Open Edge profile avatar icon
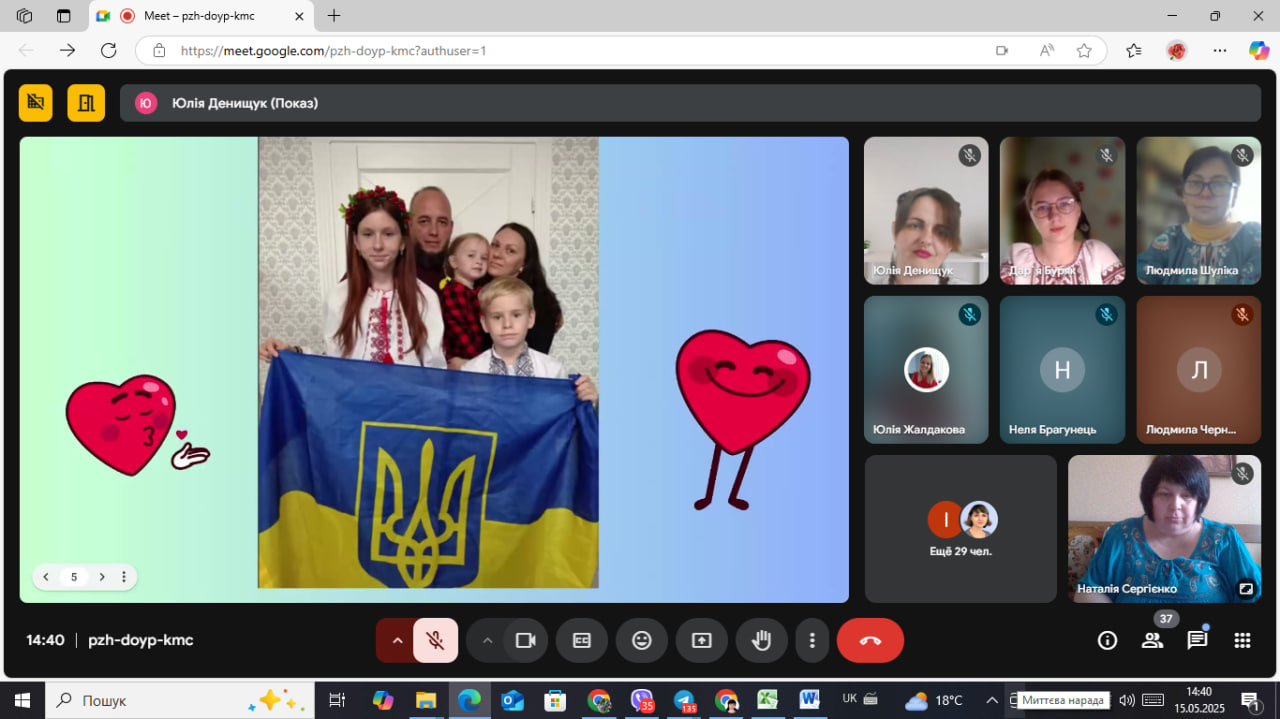This screenshot has width=1280, height=719. (1176, 50)
